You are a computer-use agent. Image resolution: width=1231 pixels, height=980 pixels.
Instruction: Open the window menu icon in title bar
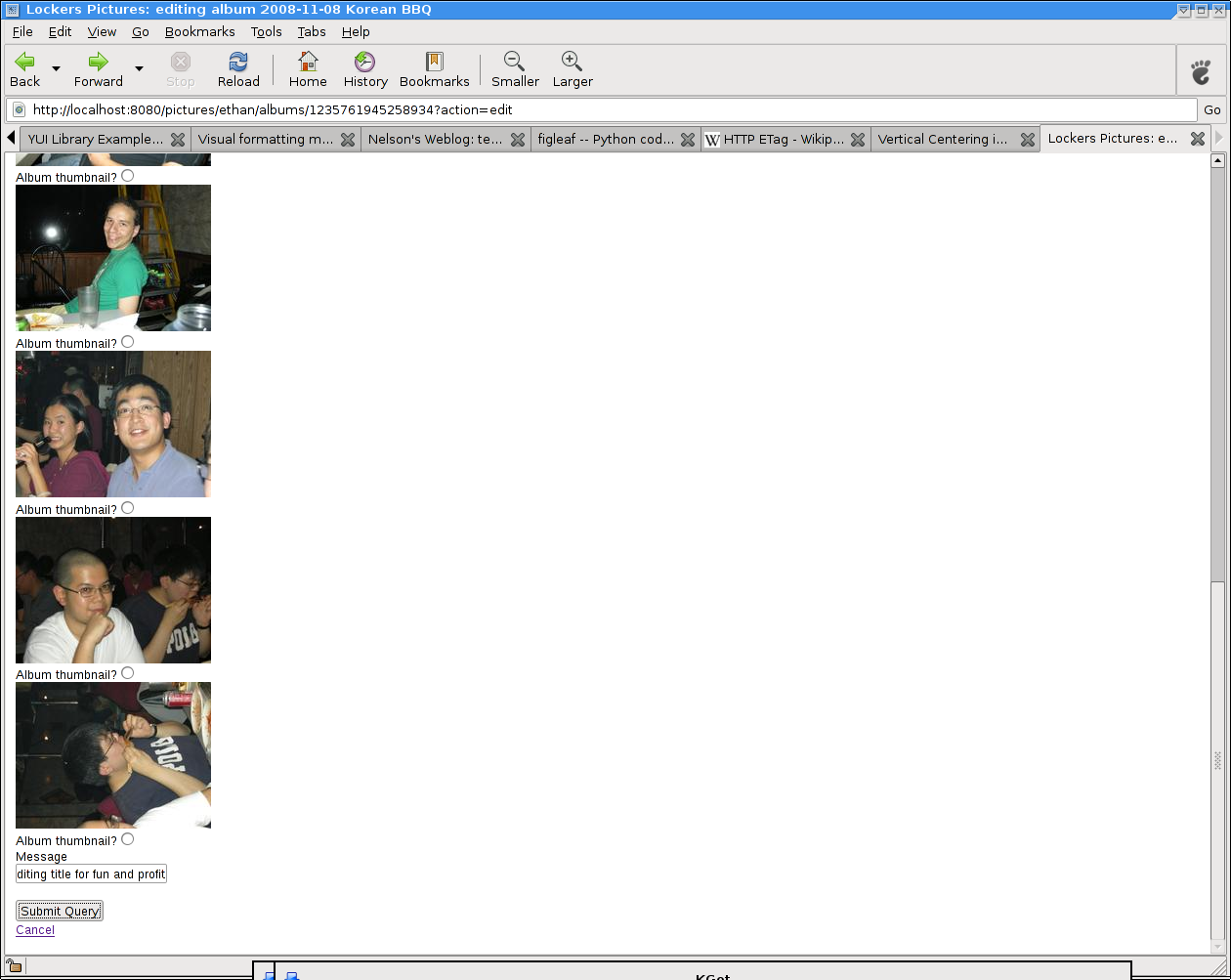tap(14, 10)
